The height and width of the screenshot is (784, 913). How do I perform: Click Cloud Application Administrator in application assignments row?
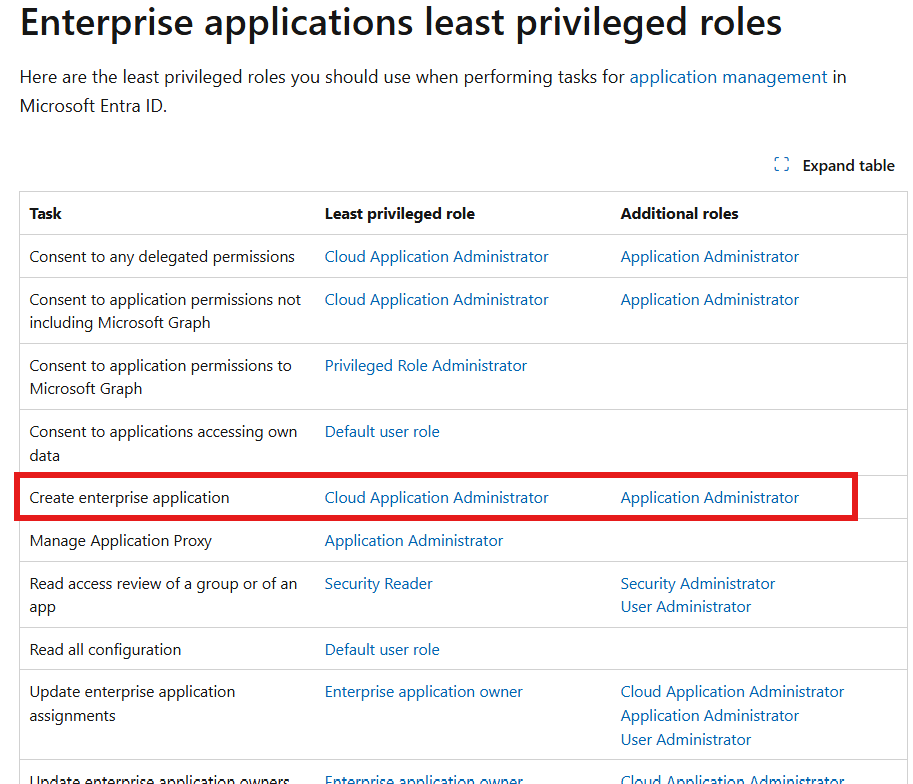pos(732,691)
